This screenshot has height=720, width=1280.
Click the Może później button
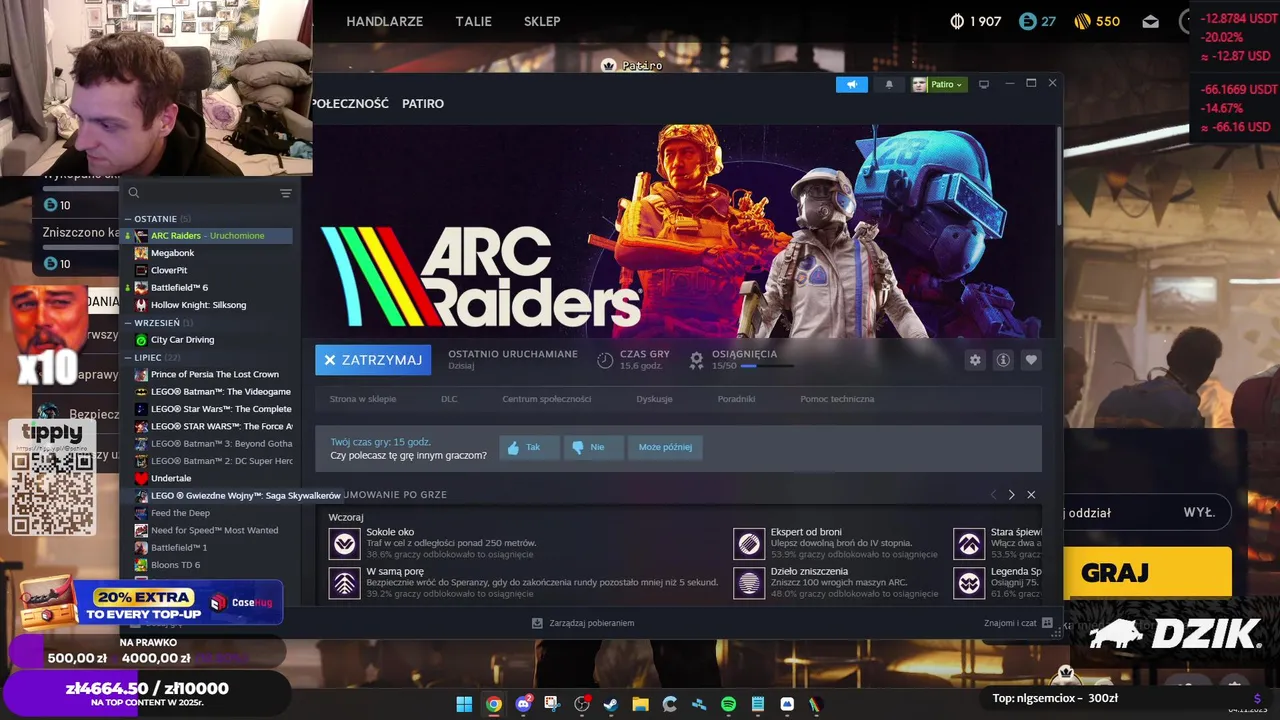665,447
